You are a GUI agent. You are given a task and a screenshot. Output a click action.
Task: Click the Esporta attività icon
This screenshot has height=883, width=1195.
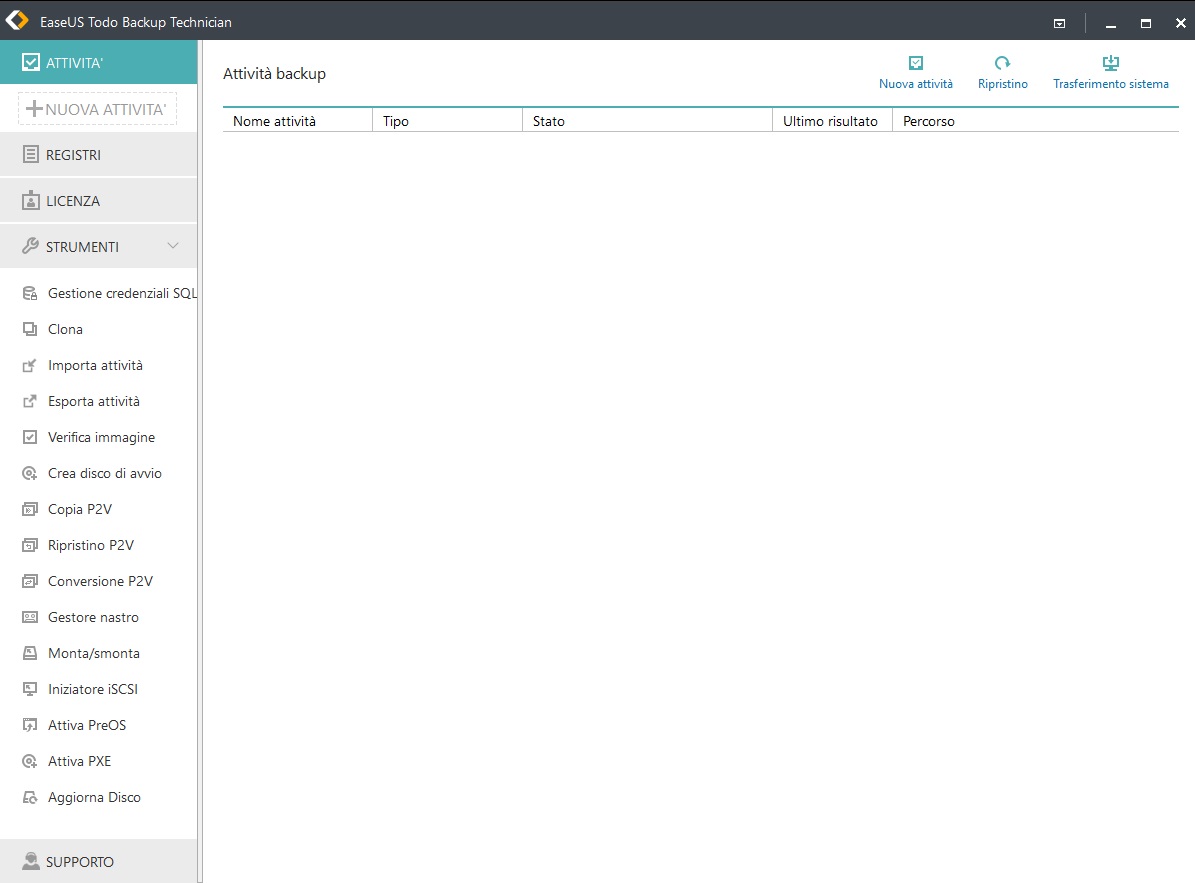point(30,402)
